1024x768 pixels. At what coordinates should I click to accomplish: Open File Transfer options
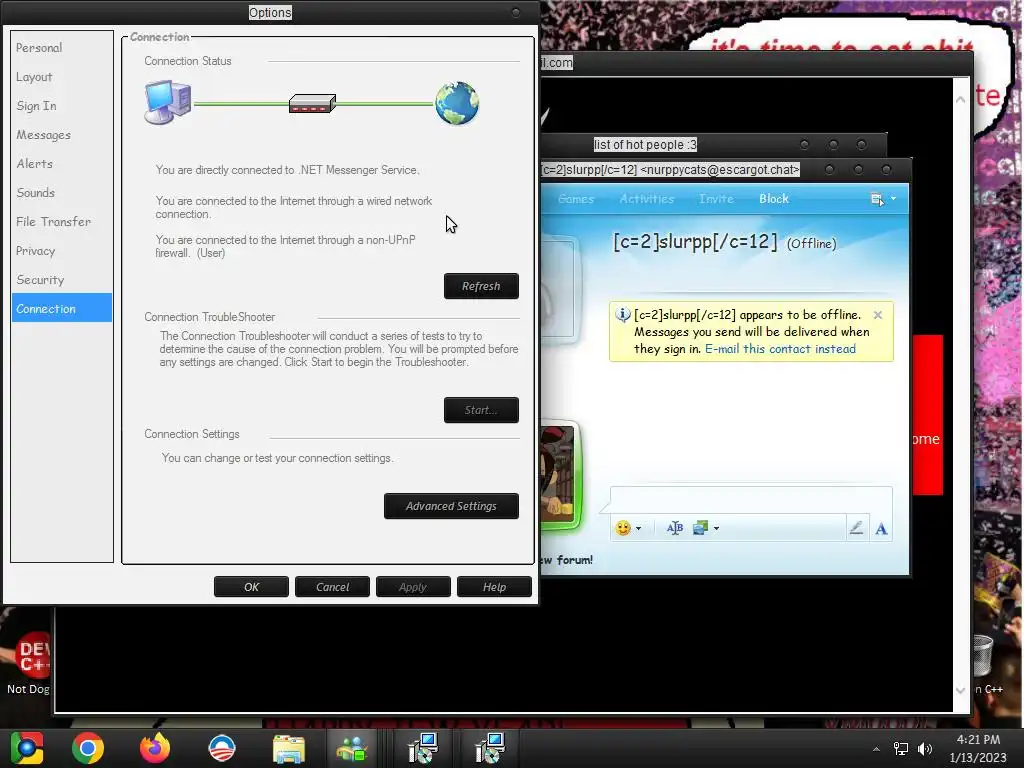pyautogui.click(x=54, y=222)
